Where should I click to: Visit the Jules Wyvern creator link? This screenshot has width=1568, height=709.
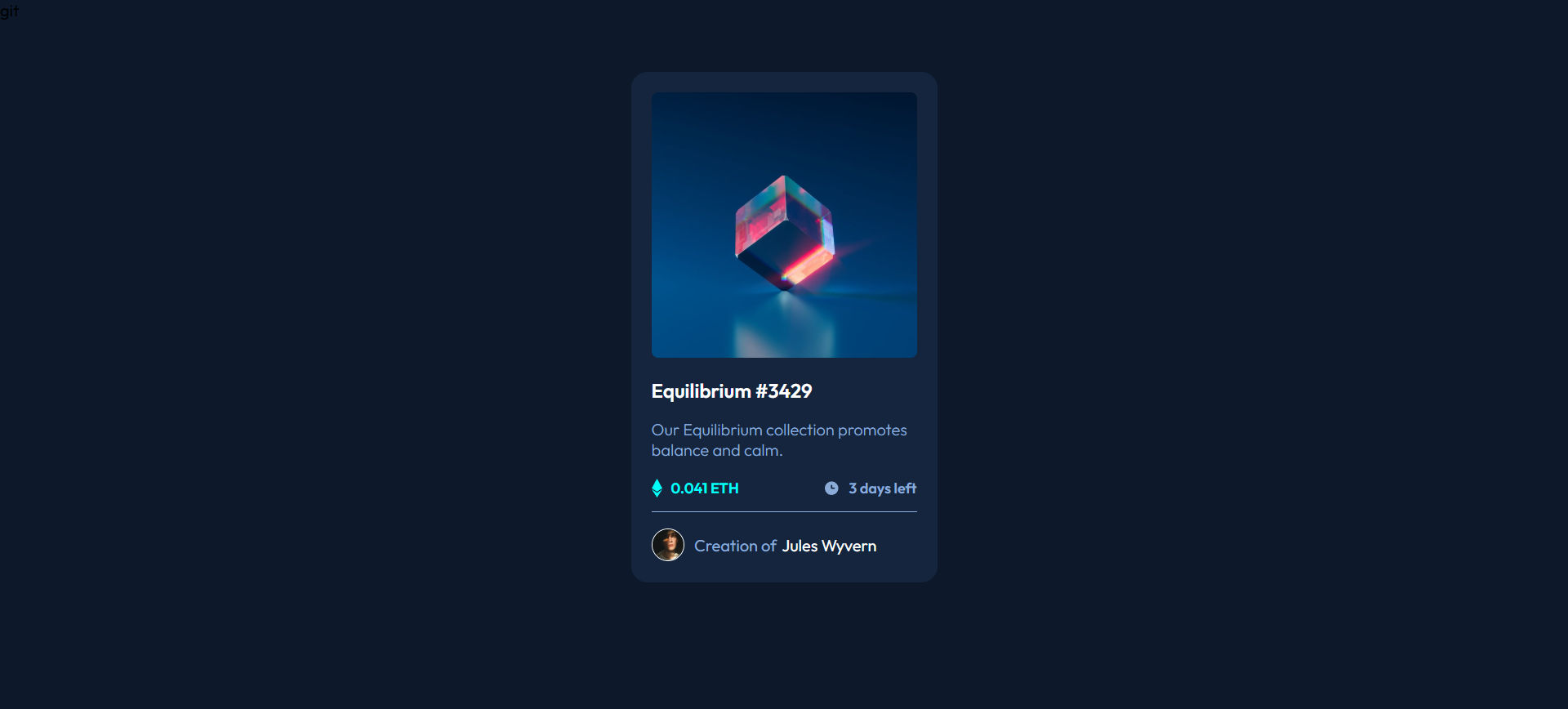[829, 546]
